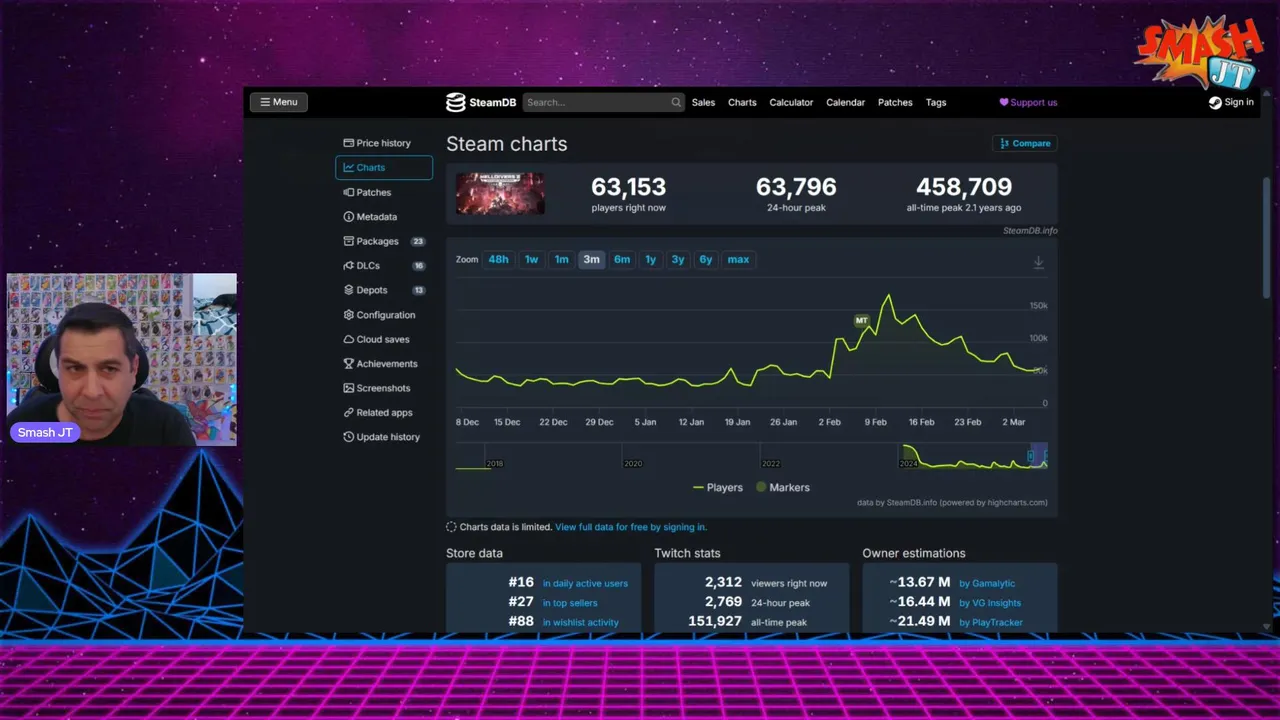Select Achievements in the sidebar
1280x720 pixels.
(x=384, y=364)
